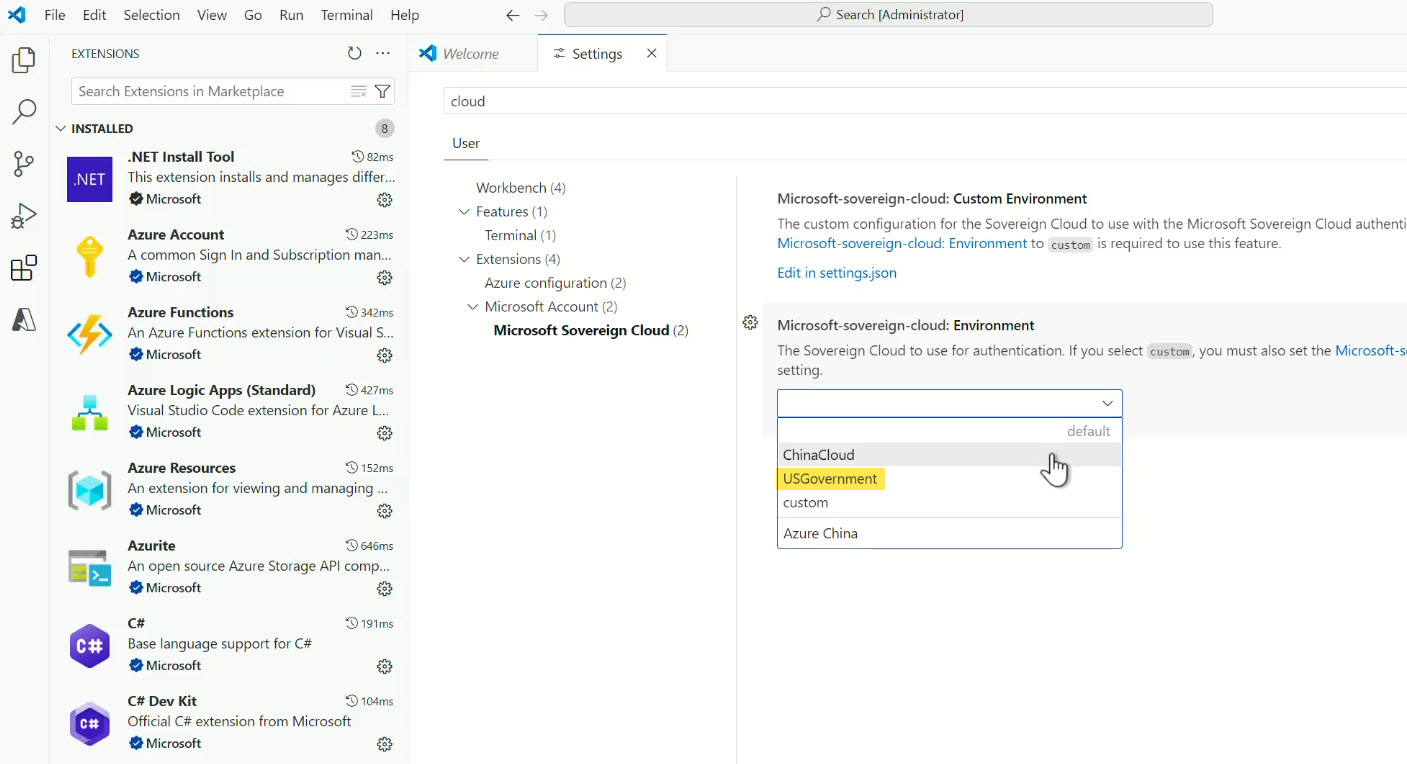Switch to the Welcome tab
The image size is (1407, 764).
(x=473, y=54)
